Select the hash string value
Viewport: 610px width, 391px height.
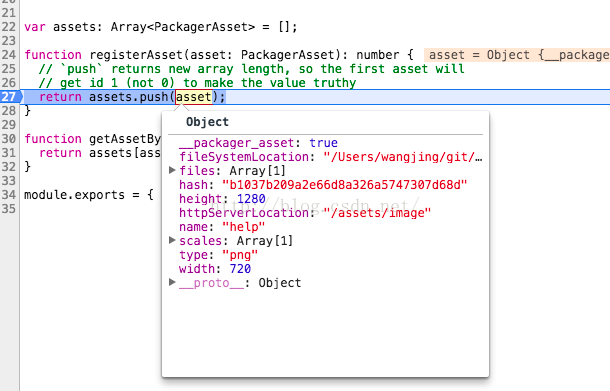(344, 185)
